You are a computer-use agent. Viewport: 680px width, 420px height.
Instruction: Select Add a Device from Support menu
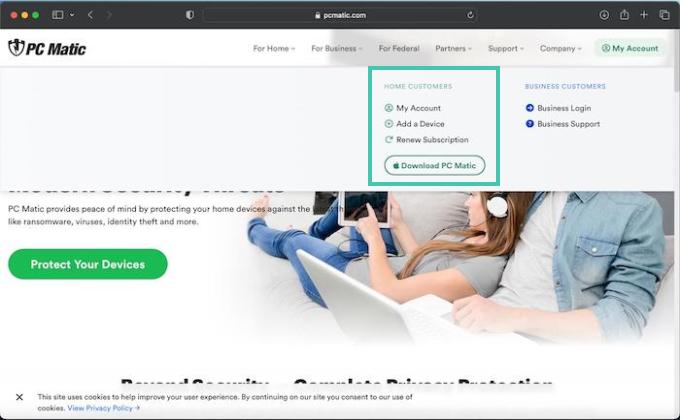point(420,124)
